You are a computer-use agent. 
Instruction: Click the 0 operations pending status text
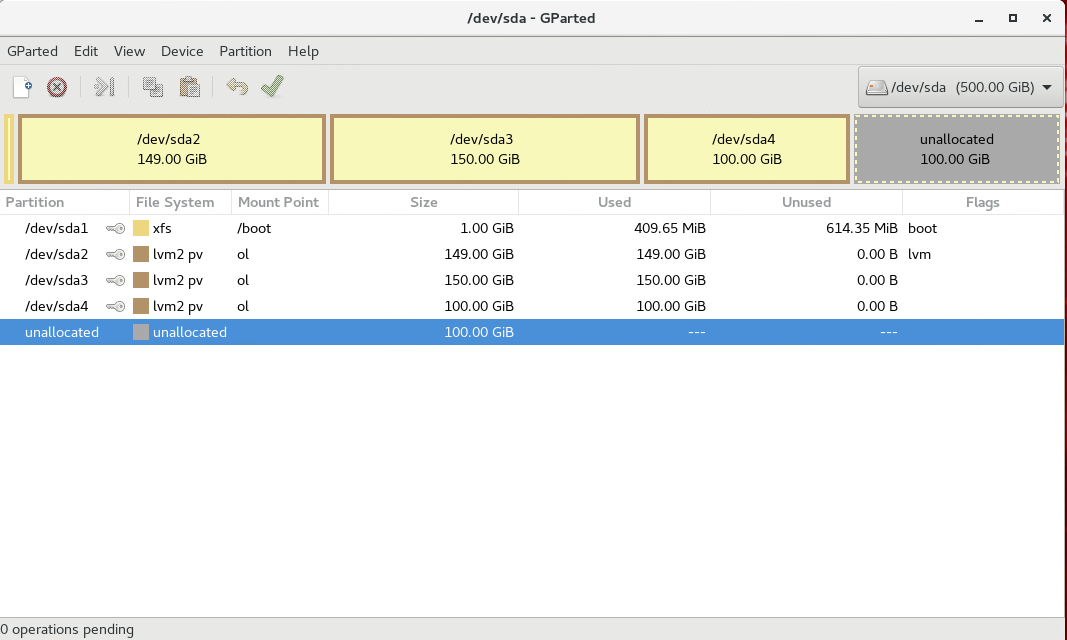coord(67,630)
